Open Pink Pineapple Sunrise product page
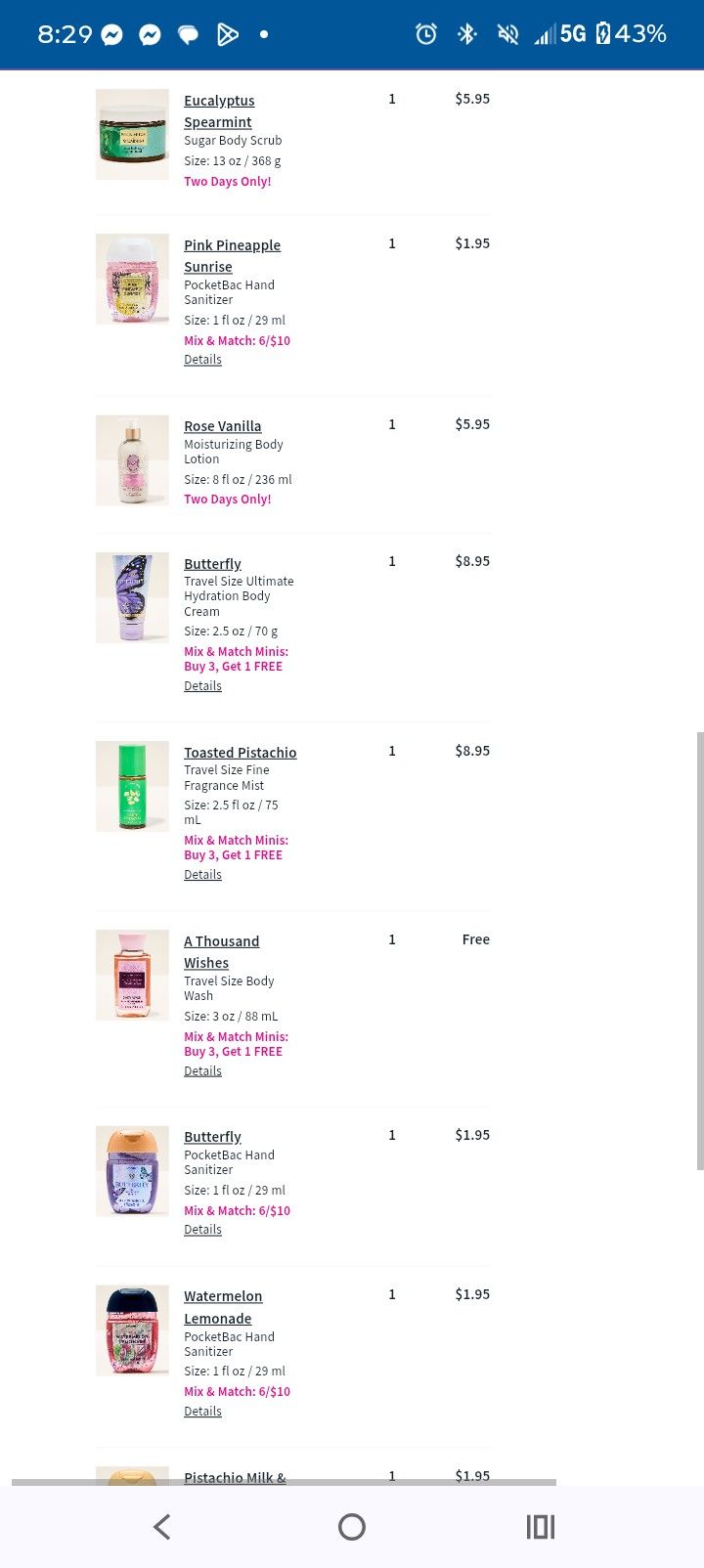 (232, 255)
